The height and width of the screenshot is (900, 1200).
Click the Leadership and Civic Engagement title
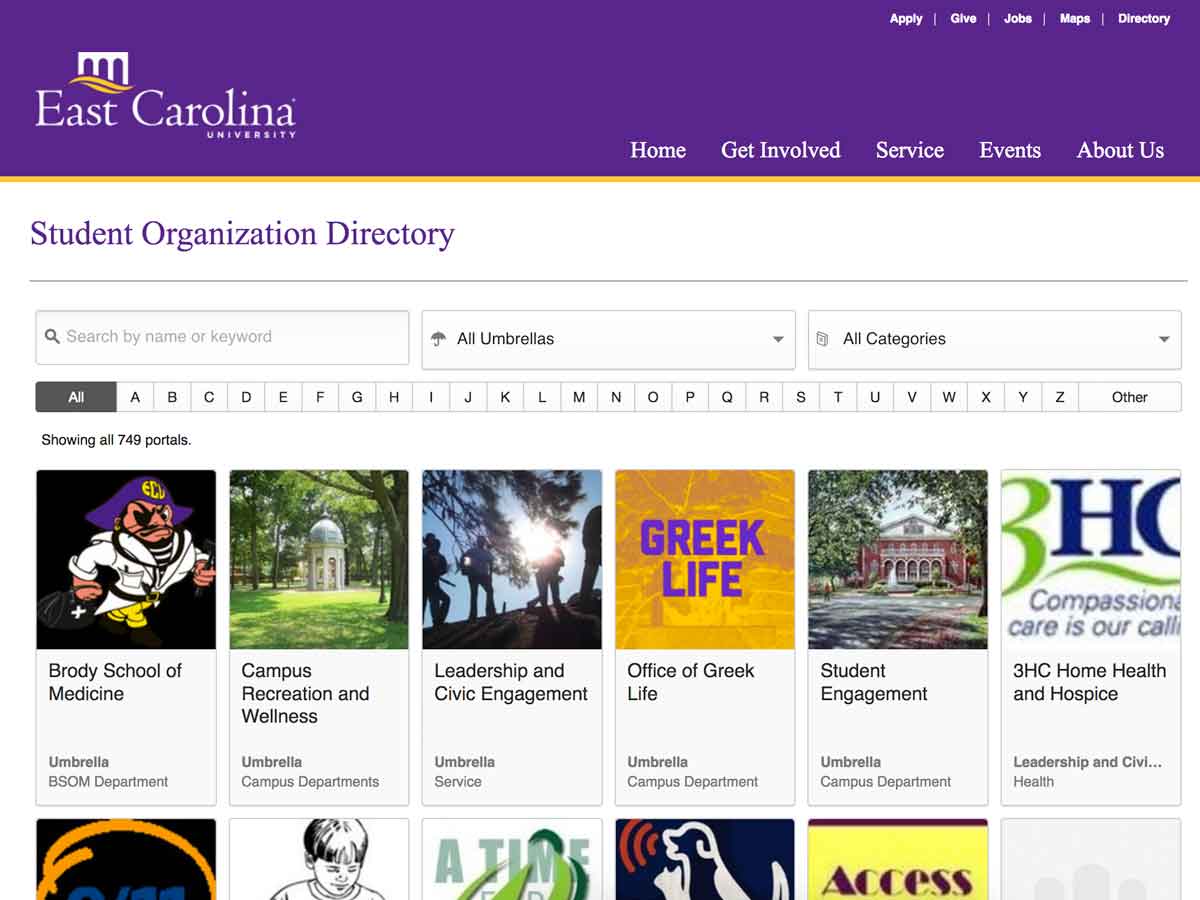(x=511, y=682)
